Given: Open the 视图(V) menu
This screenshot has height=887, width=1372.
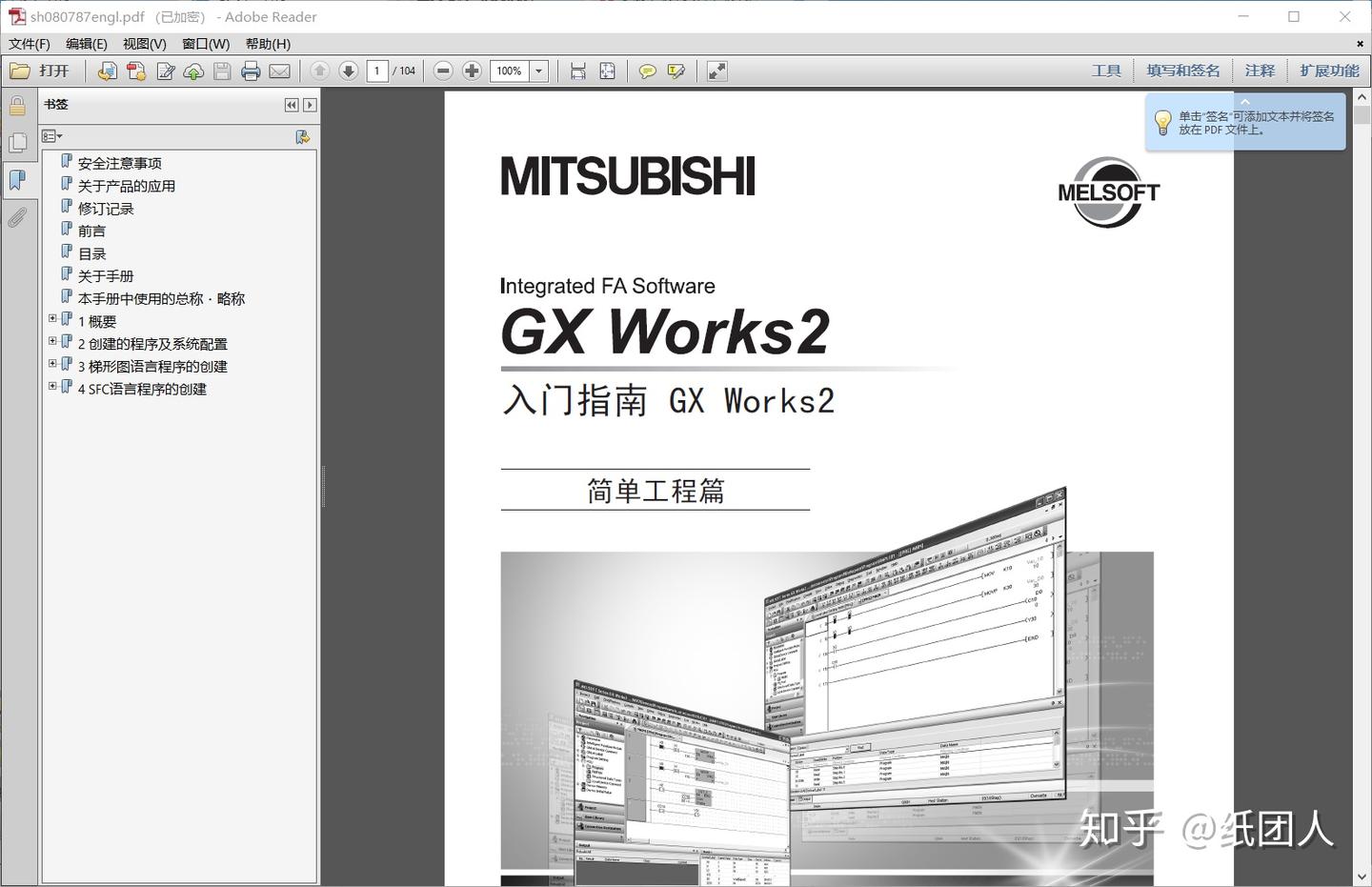Looking at the screenshot, I should coord(144,44).
